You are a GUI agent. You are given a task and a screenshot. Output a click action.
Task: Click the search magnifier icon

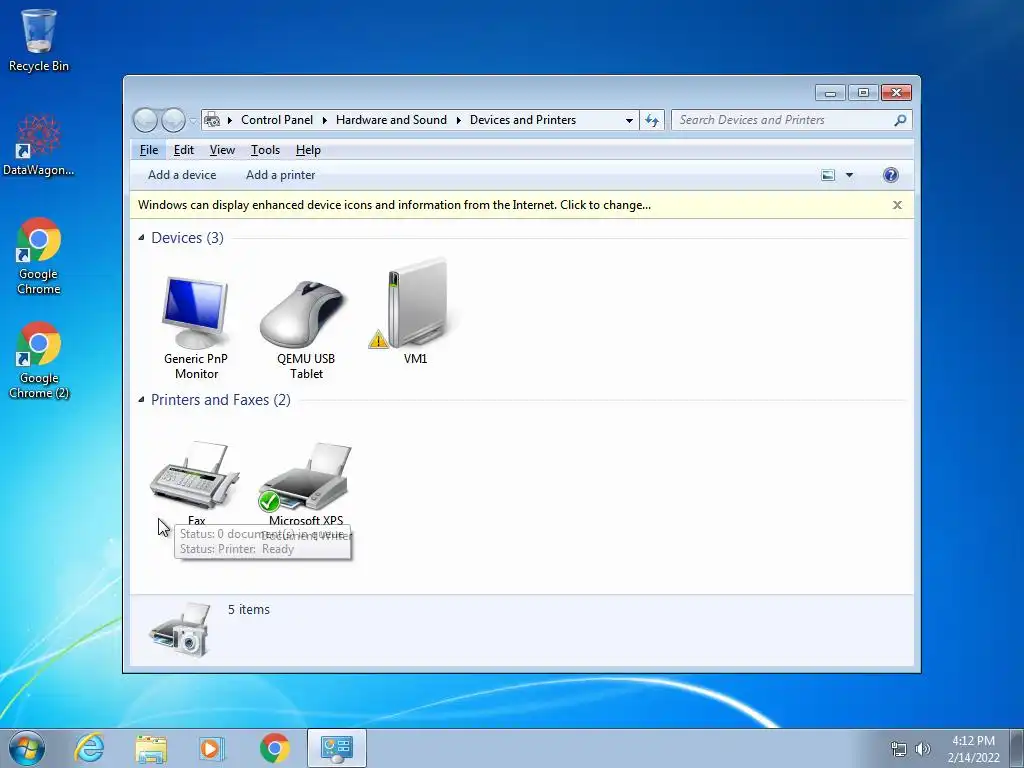click(x=901, y=120)
